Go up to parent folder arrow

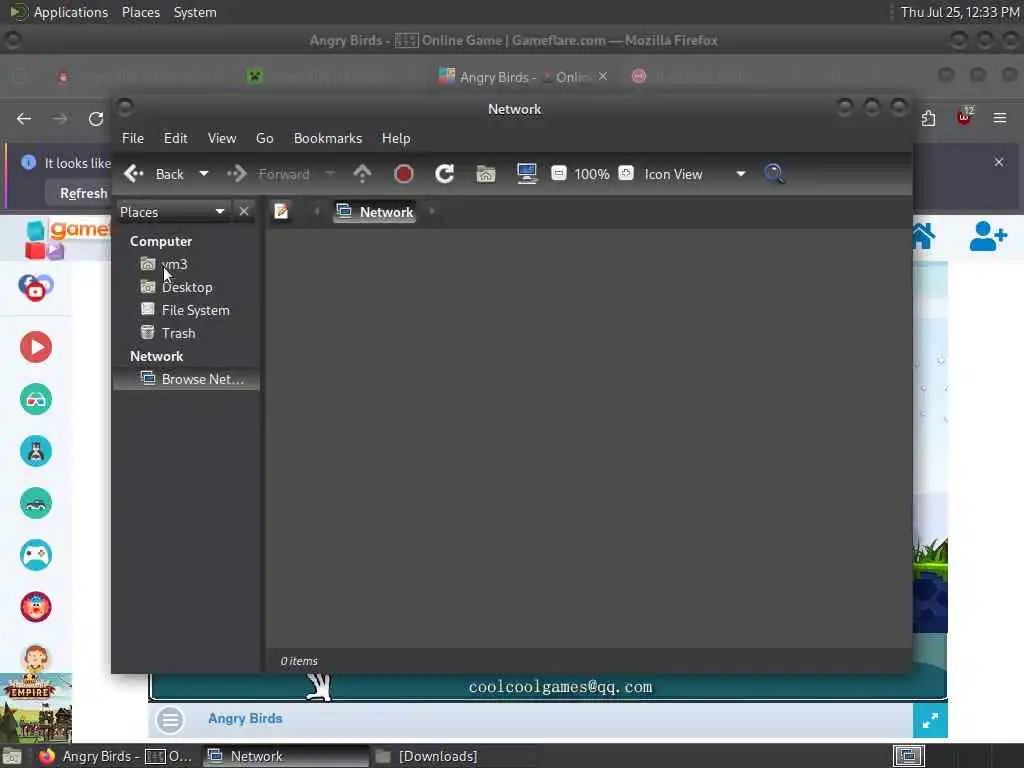click(362, 174)
